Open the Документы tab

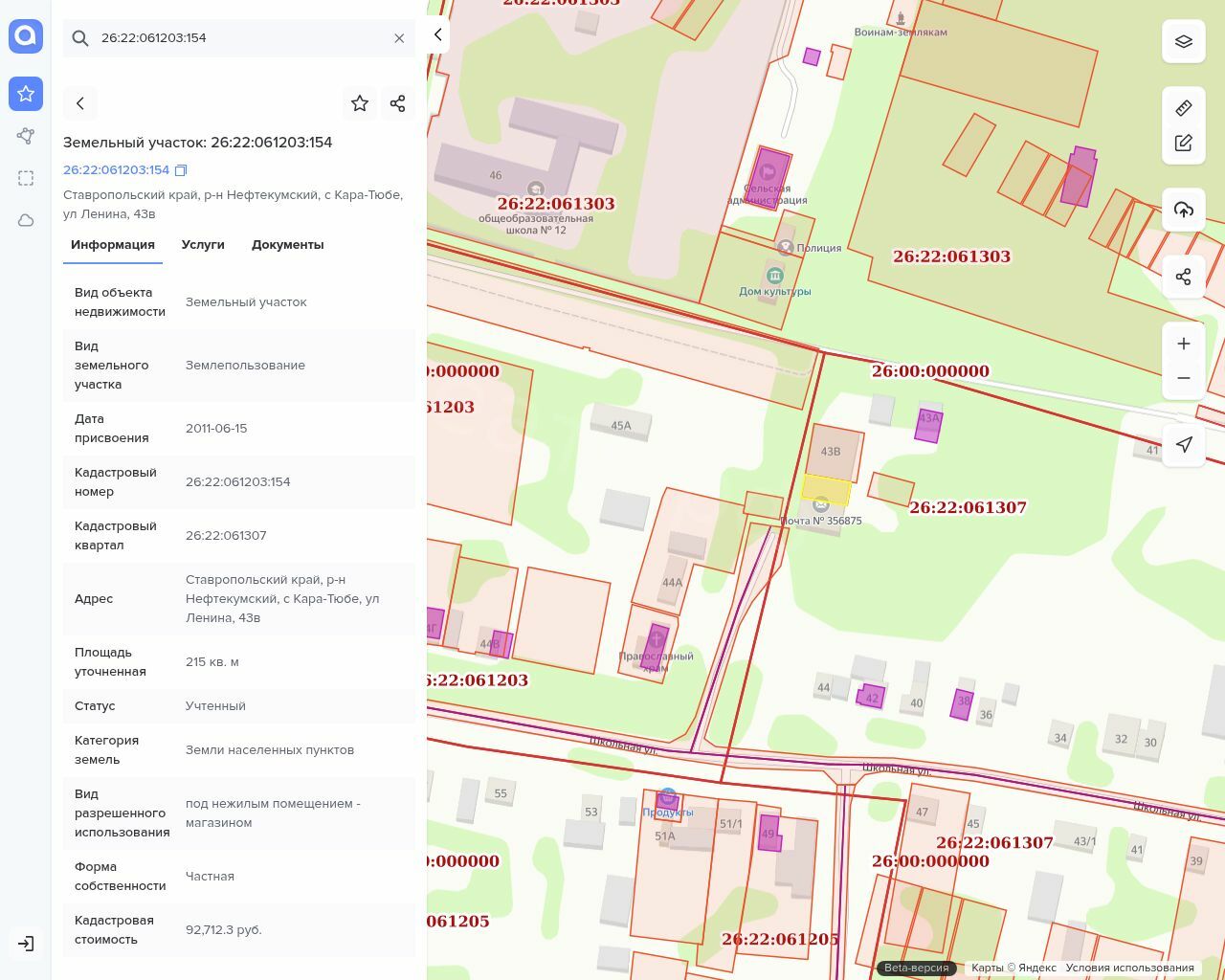tap(287, 245)
